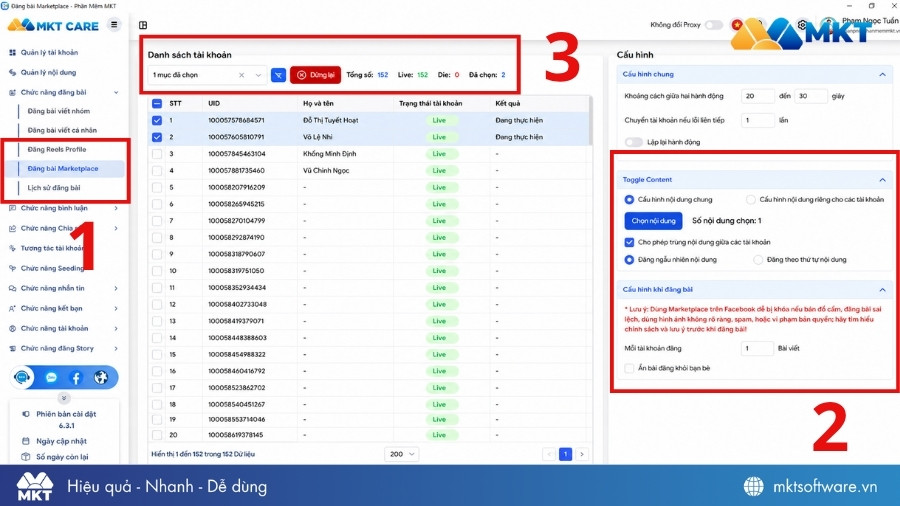This screenshot has width=900, height=506.
Task: Select Cấu hình nội dung riêng cho các tài khoản
Action: click(751, 200)
